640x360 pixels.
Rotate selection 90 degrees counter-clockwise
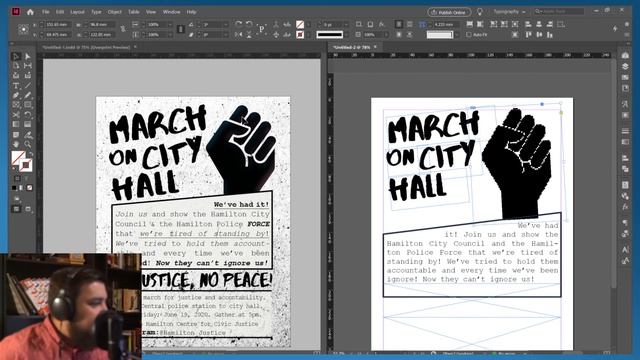pyautogui.click(x=249, y=24)
